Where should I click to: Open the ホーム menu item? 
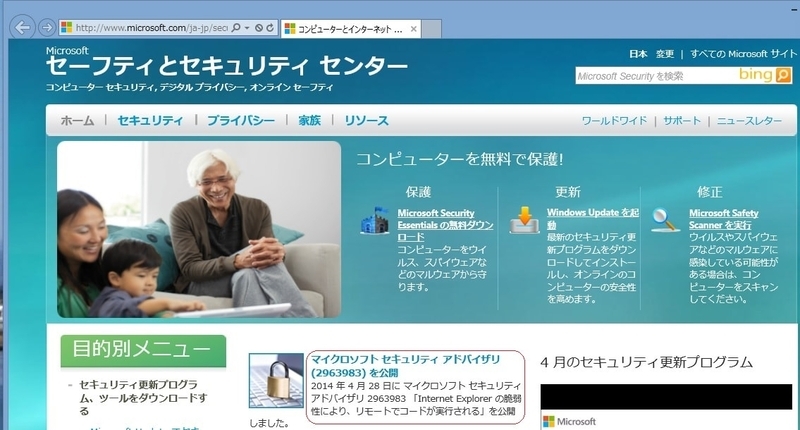click(78, 121)
